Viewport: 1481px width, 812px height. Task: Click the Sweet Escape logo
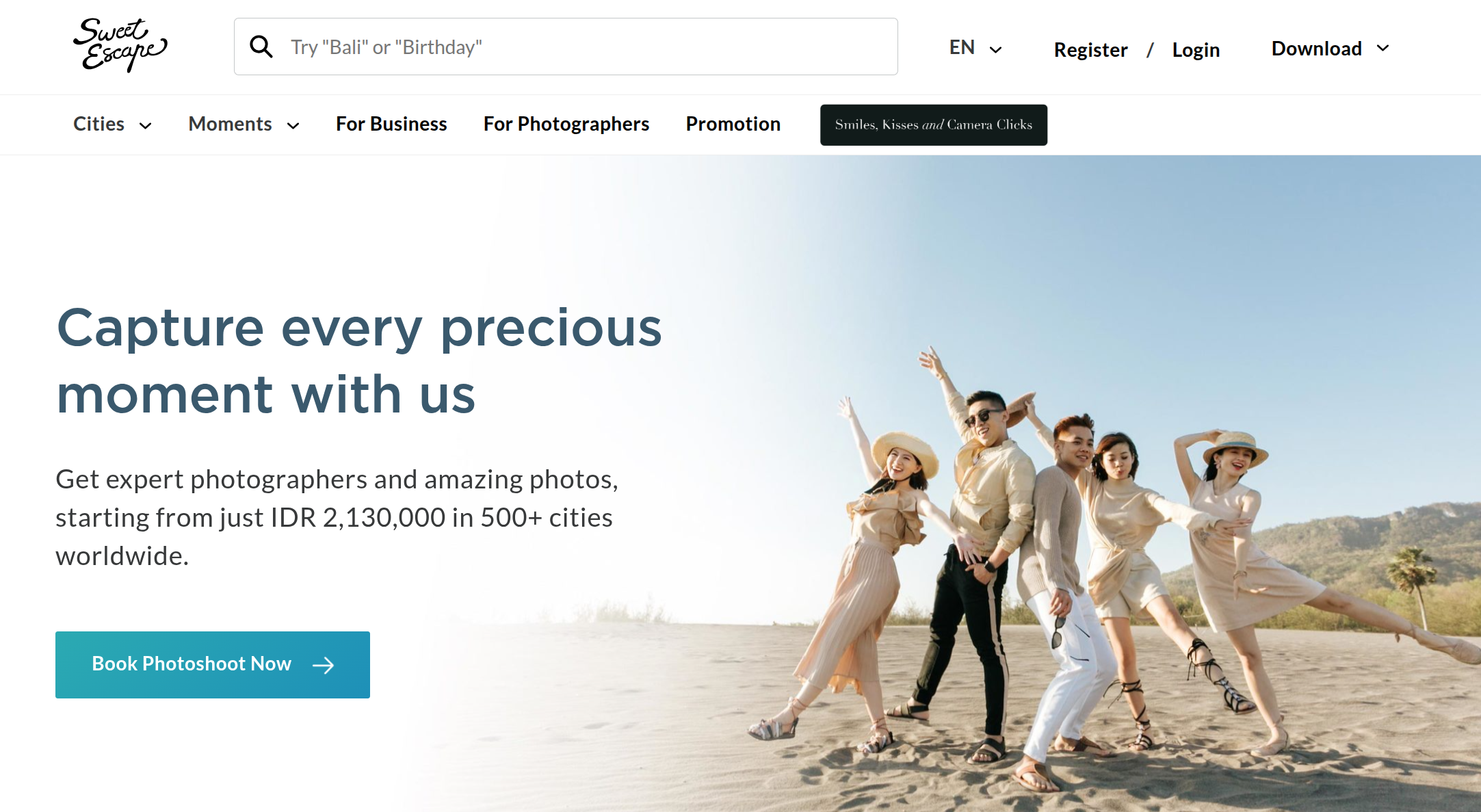120,46
